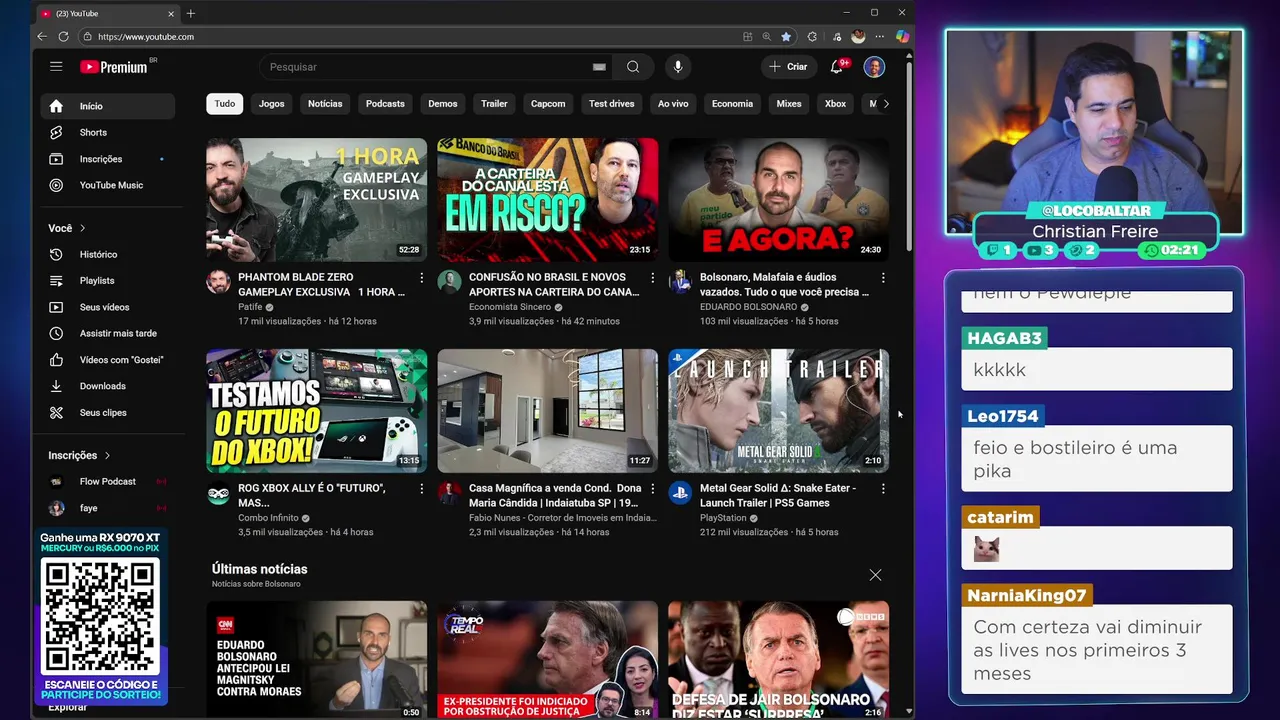Open the YouTube account avatar menu

point(874,67)
